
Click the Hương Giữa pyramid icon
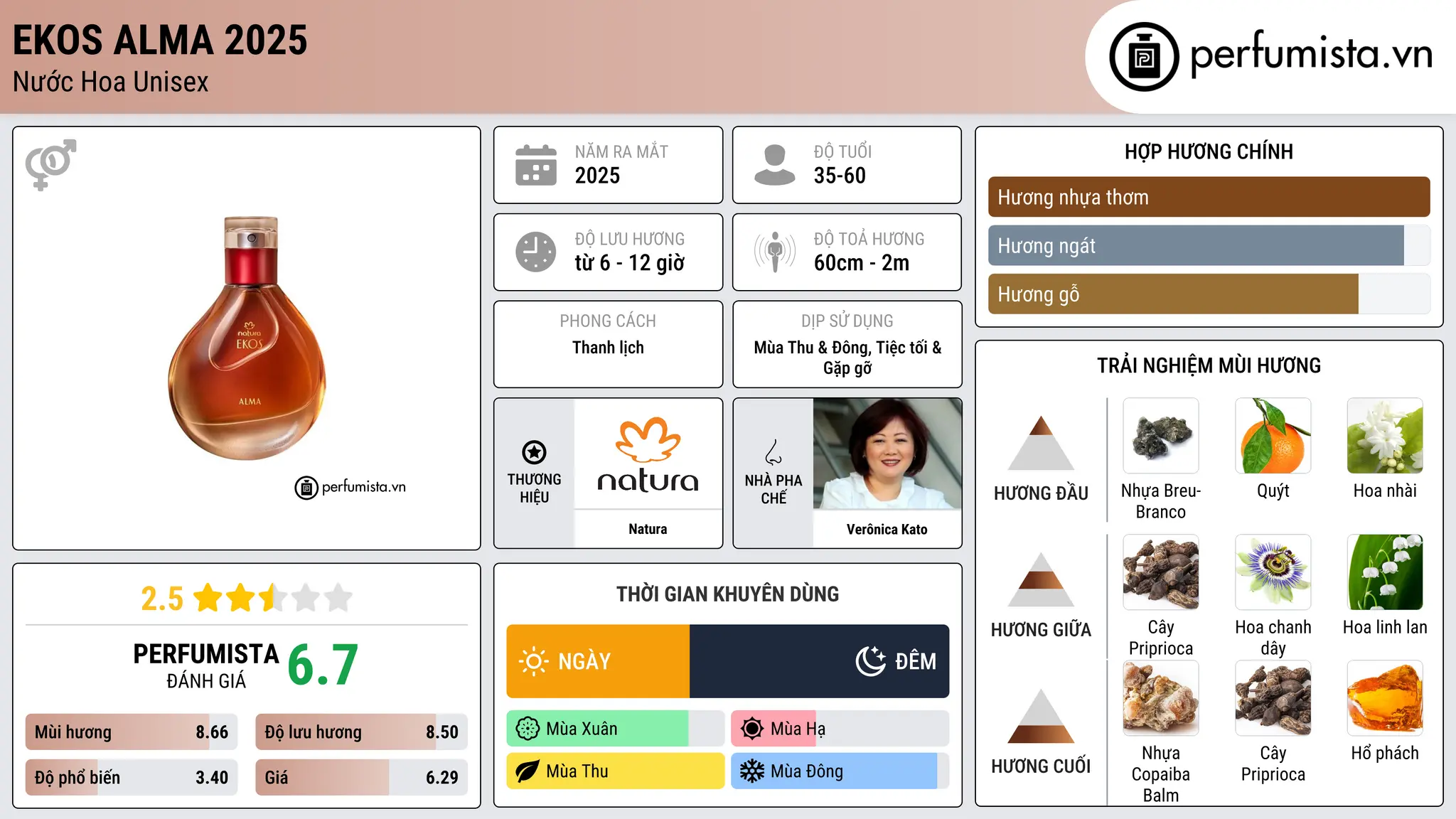click(1041, 579)
